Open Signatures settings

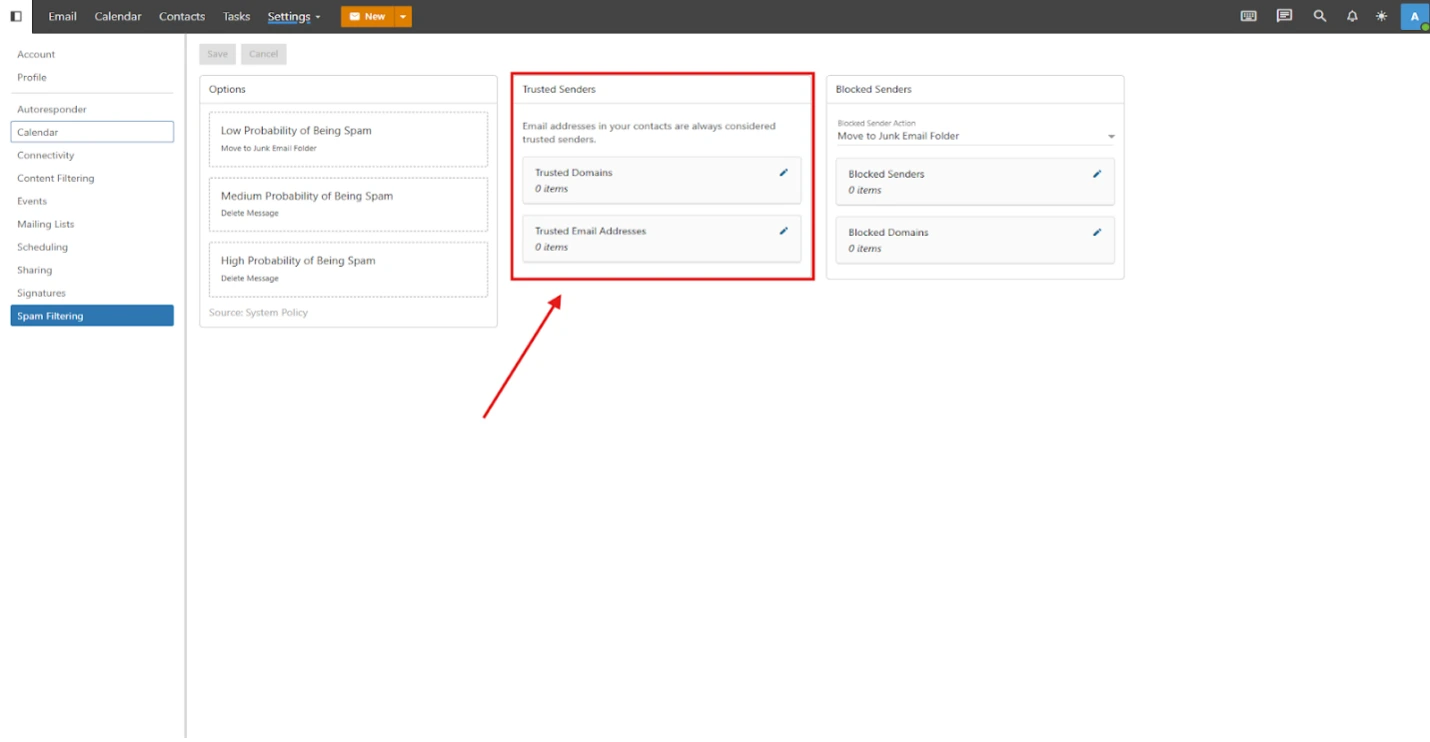pos(92,293)
